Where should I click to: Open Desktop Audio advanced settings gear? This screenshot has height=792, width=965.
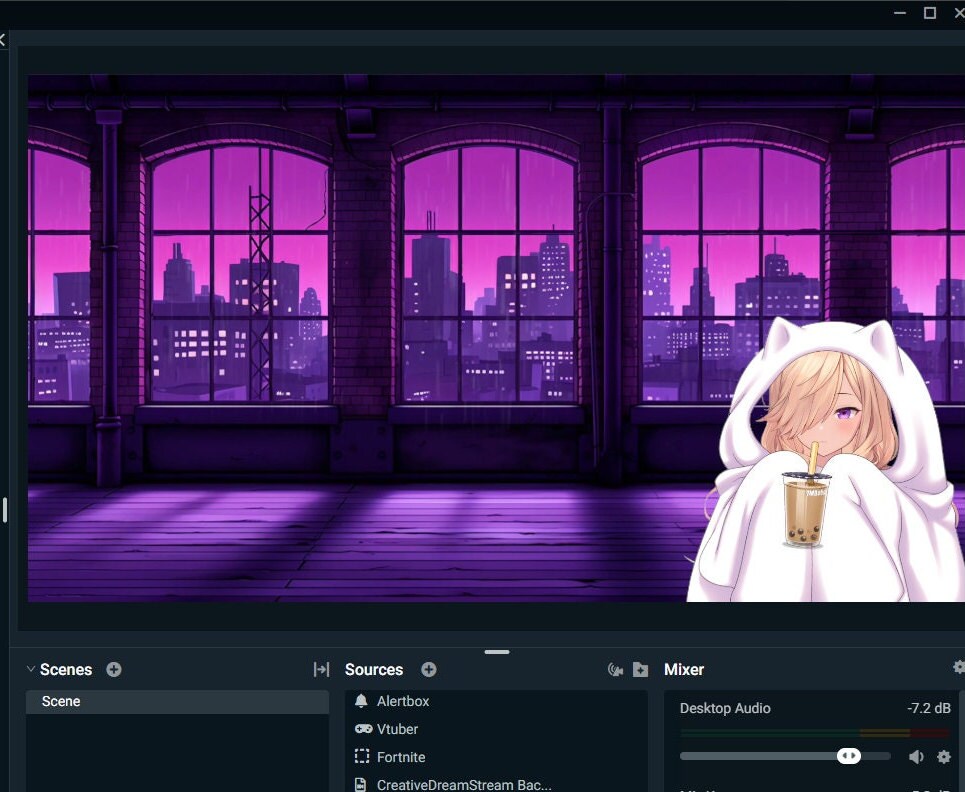coord(943,756)
